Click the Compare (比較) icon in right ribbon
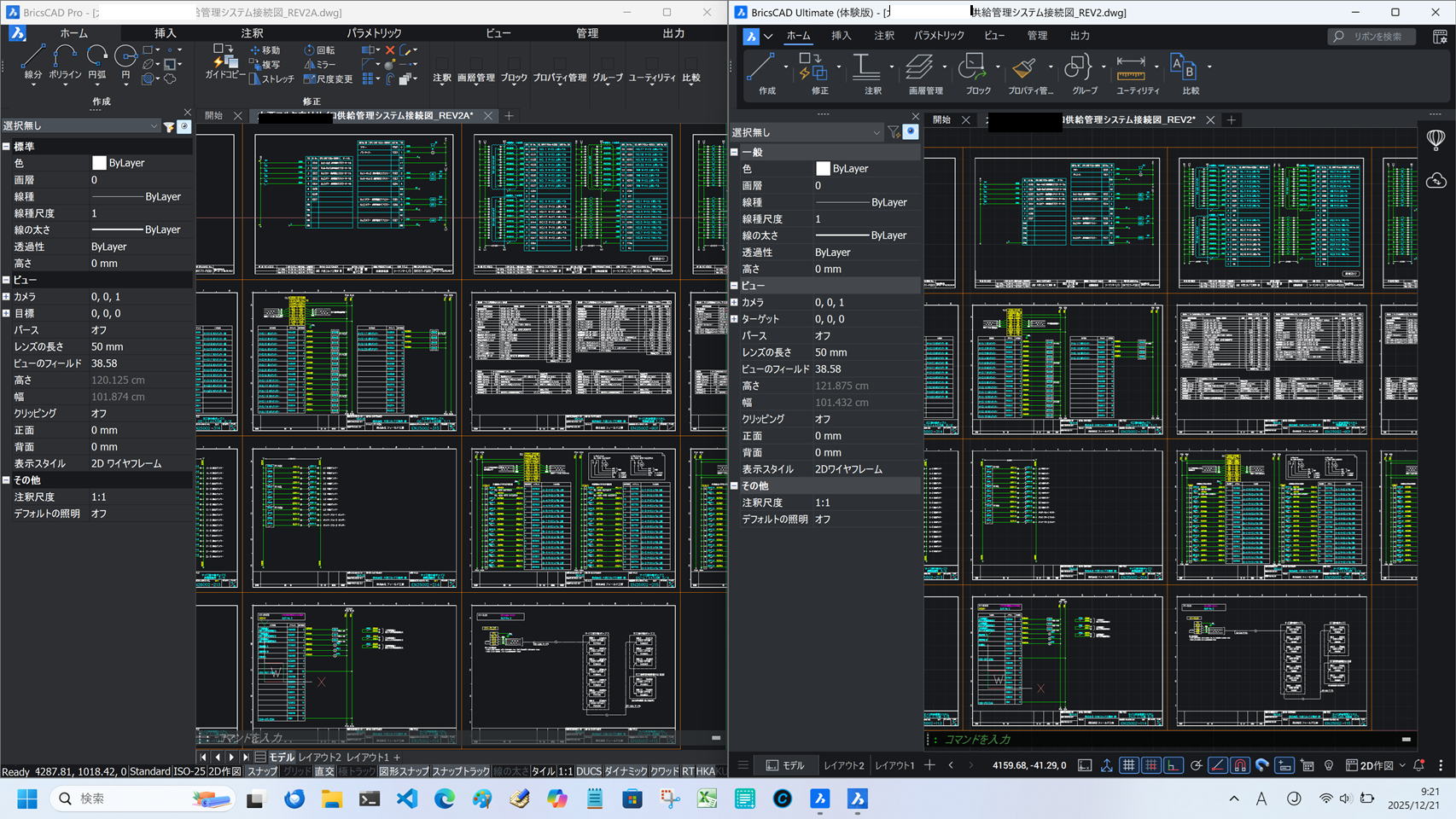The image size is (1456, 819). click(x=1184, y=68)
